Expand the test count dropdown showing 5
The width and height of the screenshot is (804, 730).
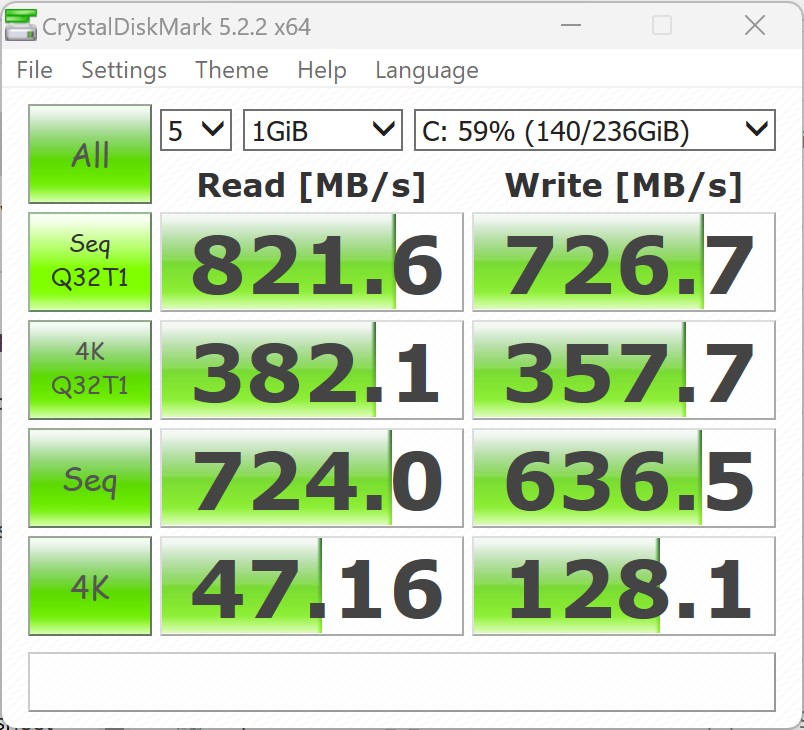pos(196,130)
